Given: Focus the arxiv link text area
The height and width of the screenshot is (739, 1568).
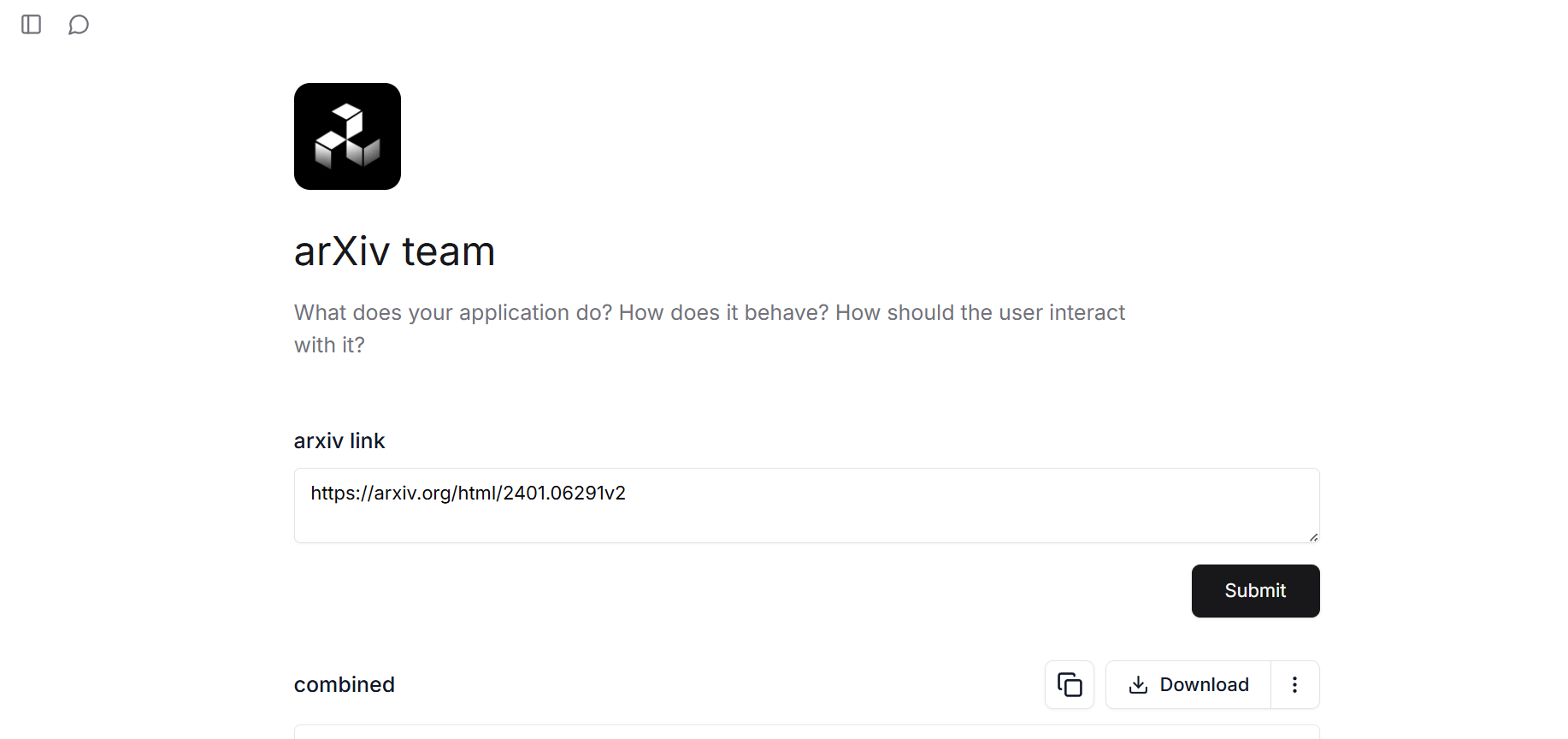Looking at the screenshot, I should [x=807, y=505].
